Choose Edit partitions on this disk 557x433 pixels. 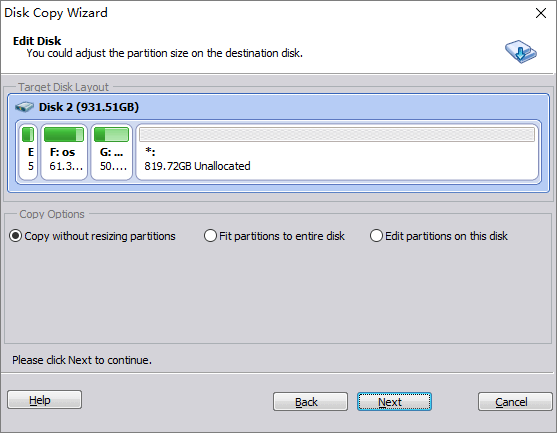pyautogui.click(x=439, y=236)
